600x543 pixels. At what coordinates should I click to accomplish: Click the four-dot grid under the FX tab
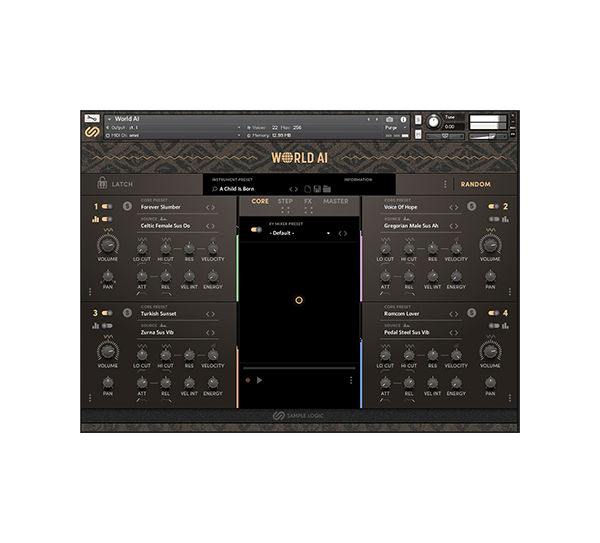click(x=308, y=210)
